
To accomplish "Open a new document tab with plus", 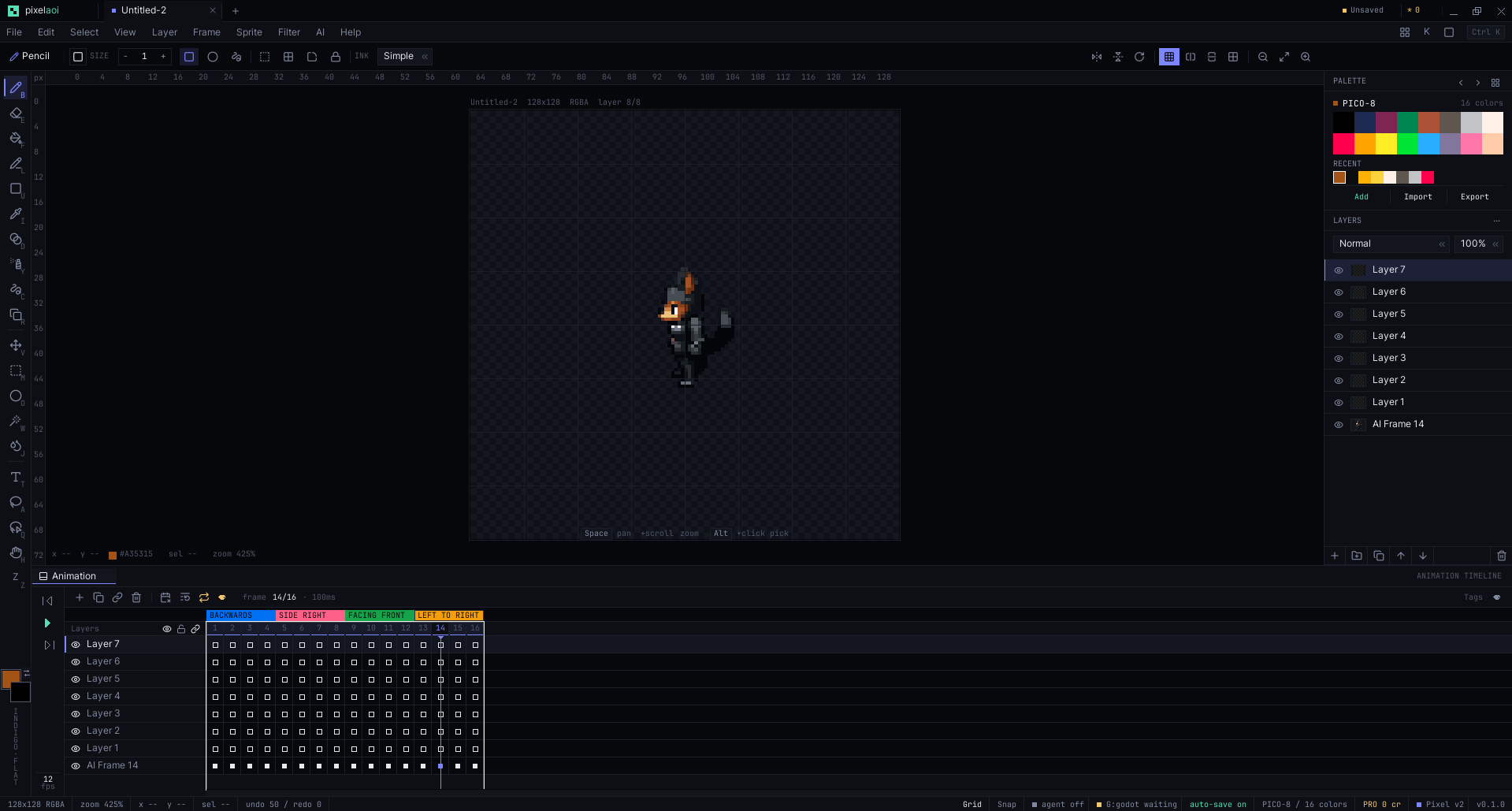I will pyautogui.click(x=235, y=11).
